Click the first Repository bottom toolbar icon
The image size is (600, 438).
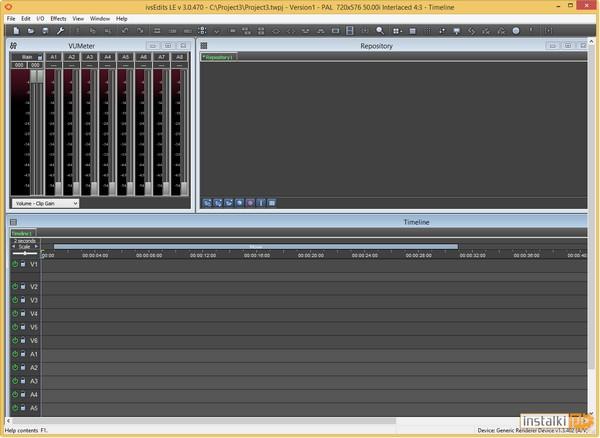[x=207, y=203]
